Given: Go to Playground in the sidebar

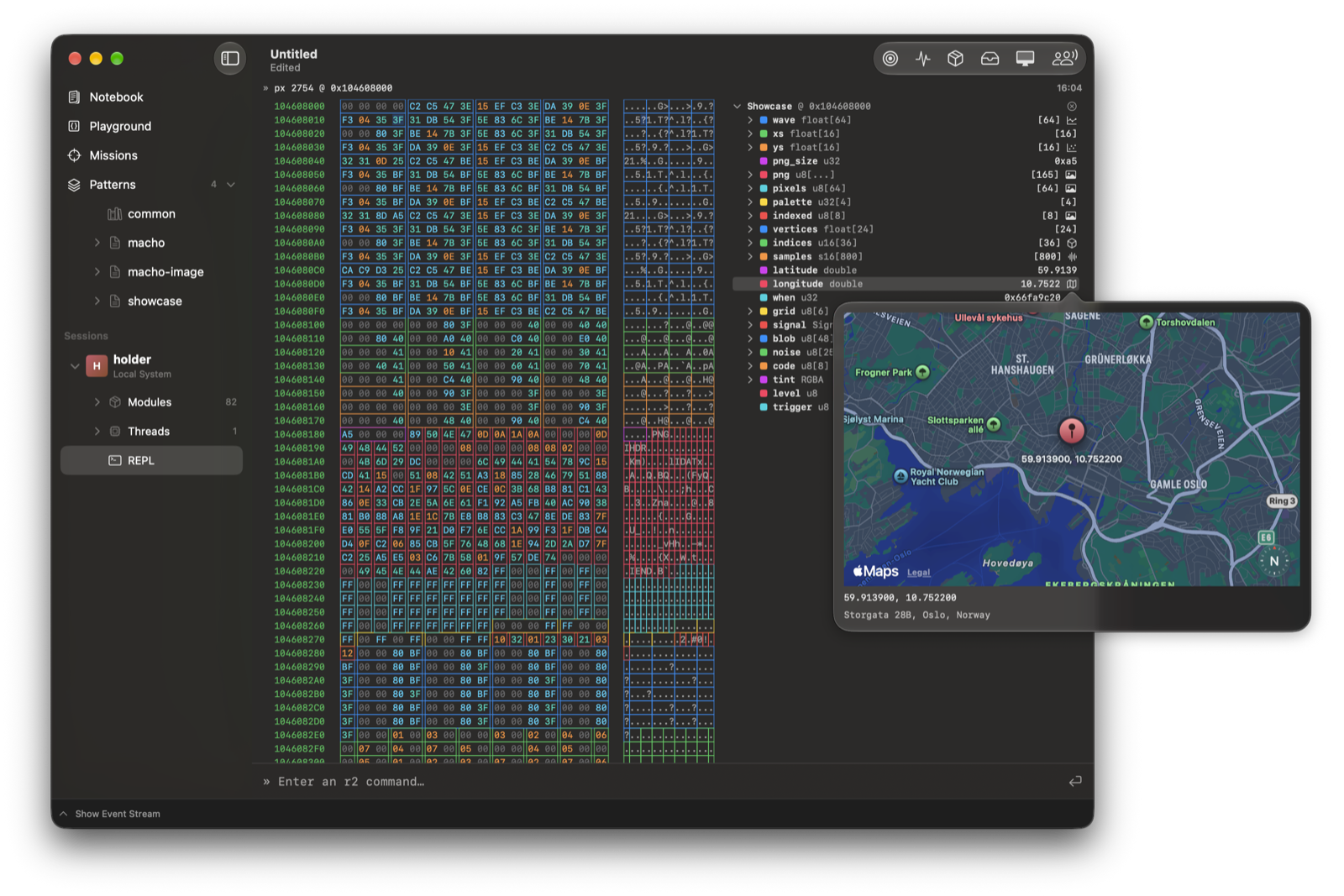Looking at the screenshot, I should [x=151, y=126].
